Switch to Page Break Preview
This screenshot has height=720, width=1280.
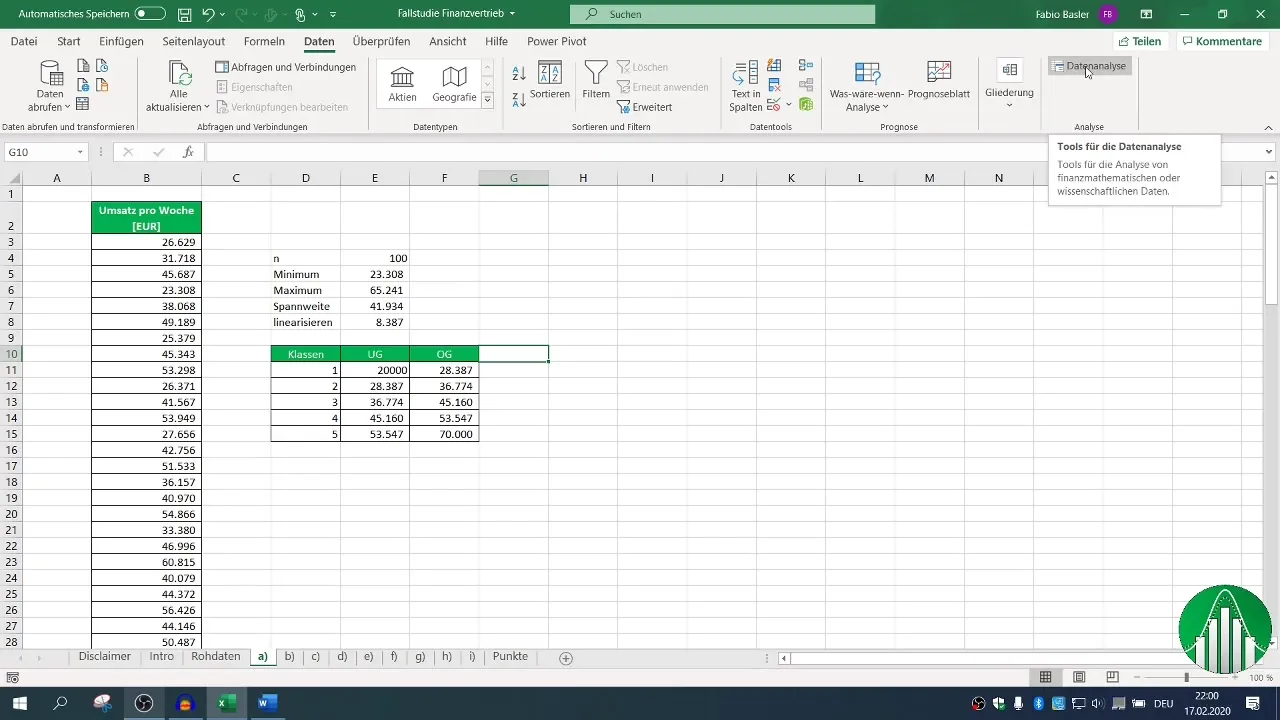click(1112, 677)
